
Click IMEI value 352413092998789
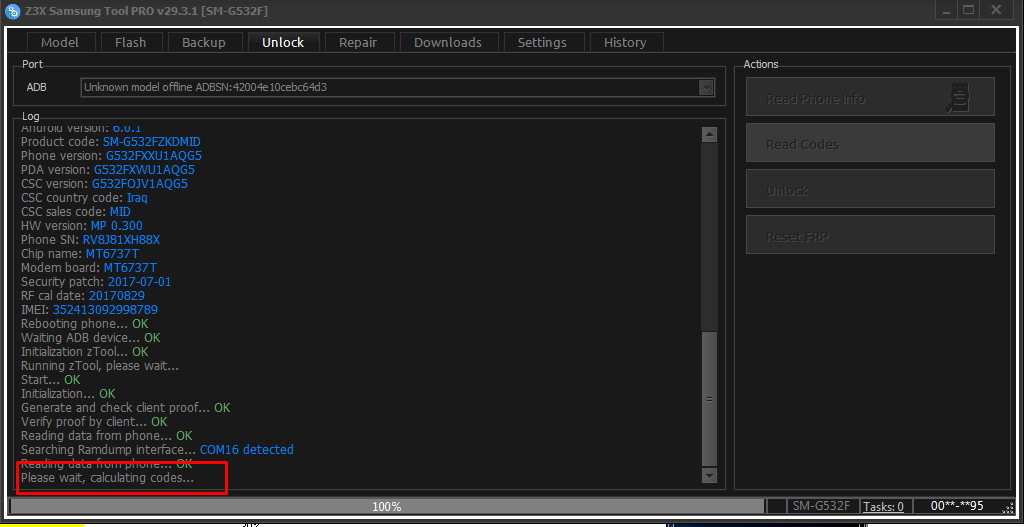click(x=105, y=310)
